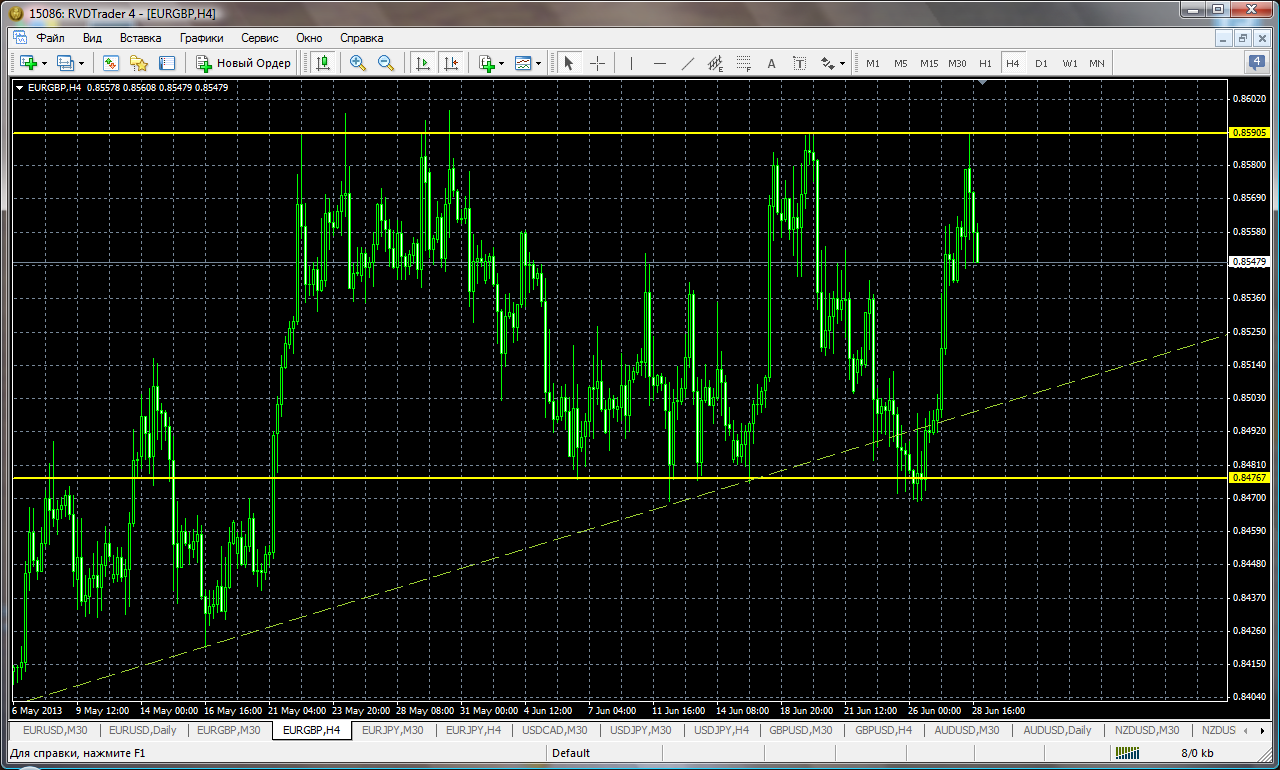Click the Default profile in status bar
This screenshot has width=1280, height=770.
pos(571,753)
